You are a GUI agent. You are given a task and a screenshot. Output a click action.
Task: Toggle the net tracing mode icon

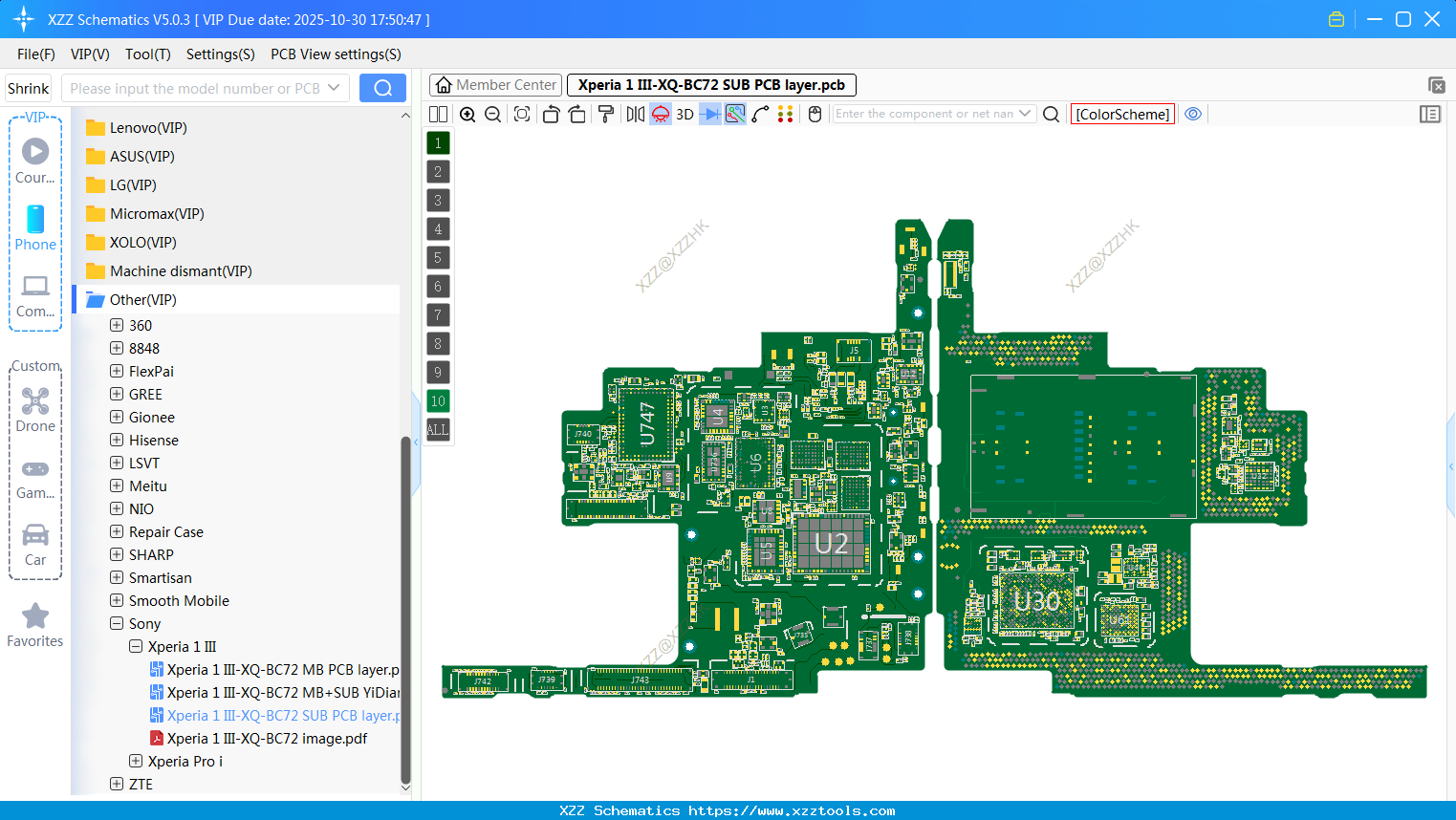click(x=734, y=114)
